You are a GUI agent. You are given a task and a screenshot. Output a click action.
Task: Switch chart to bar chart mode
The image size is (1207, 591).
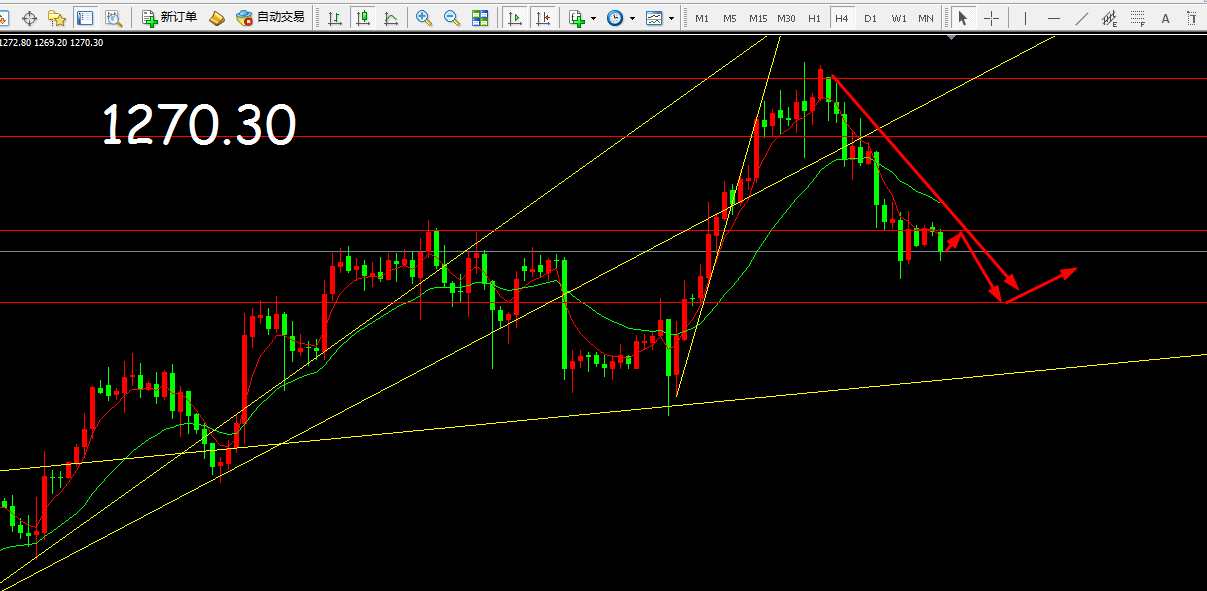(334, 18)
